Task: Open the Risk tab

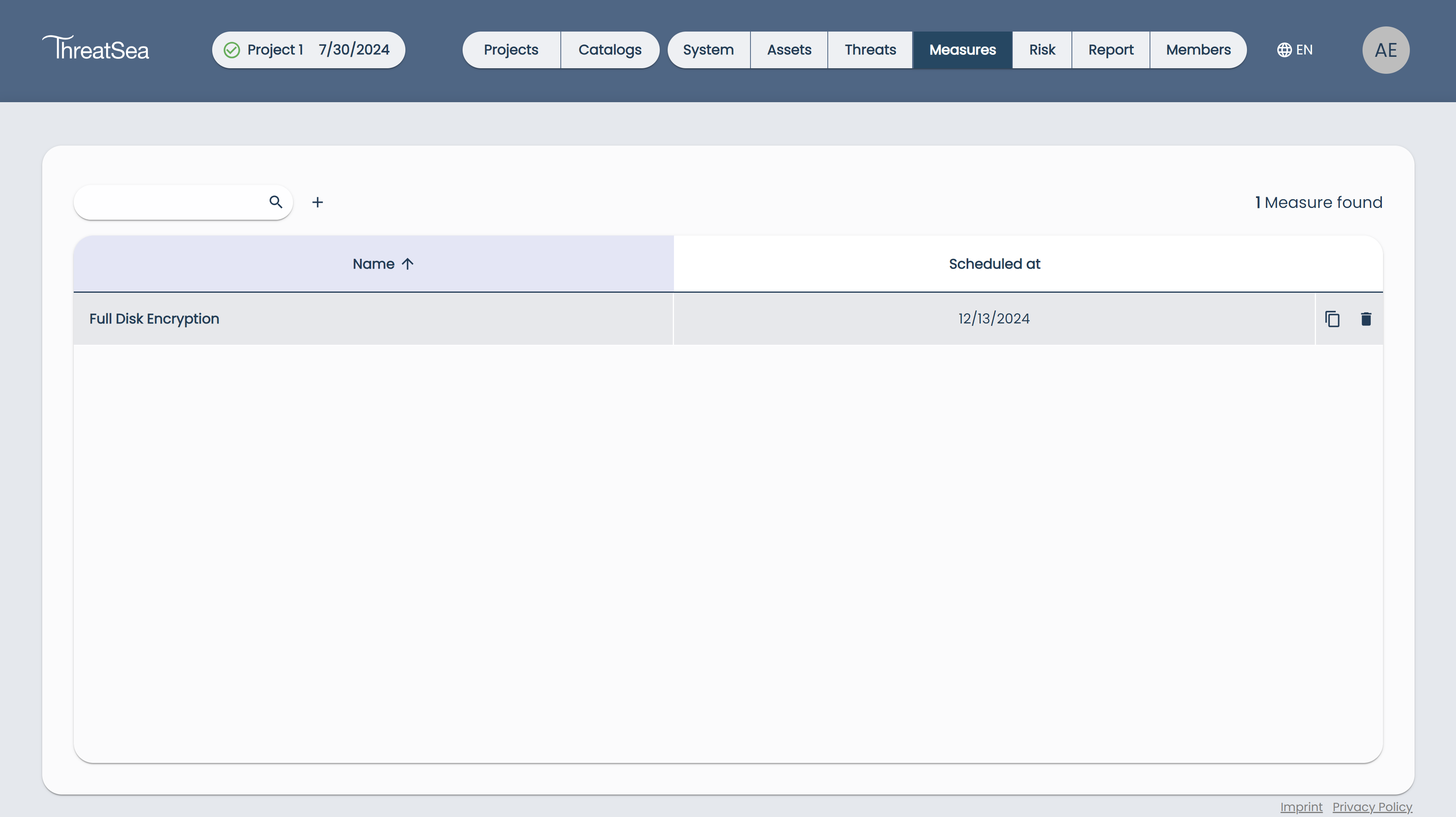Action: tap(1041, 50)
